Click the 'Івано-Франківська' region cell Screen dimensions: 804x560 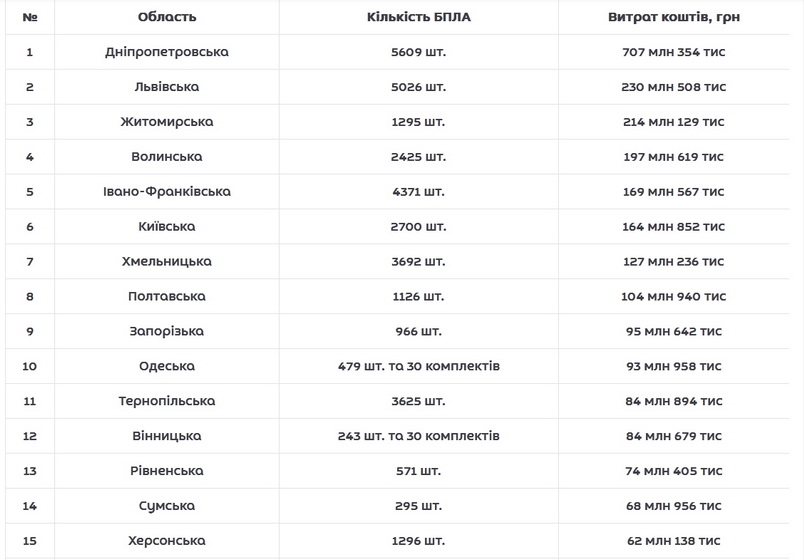167,192
